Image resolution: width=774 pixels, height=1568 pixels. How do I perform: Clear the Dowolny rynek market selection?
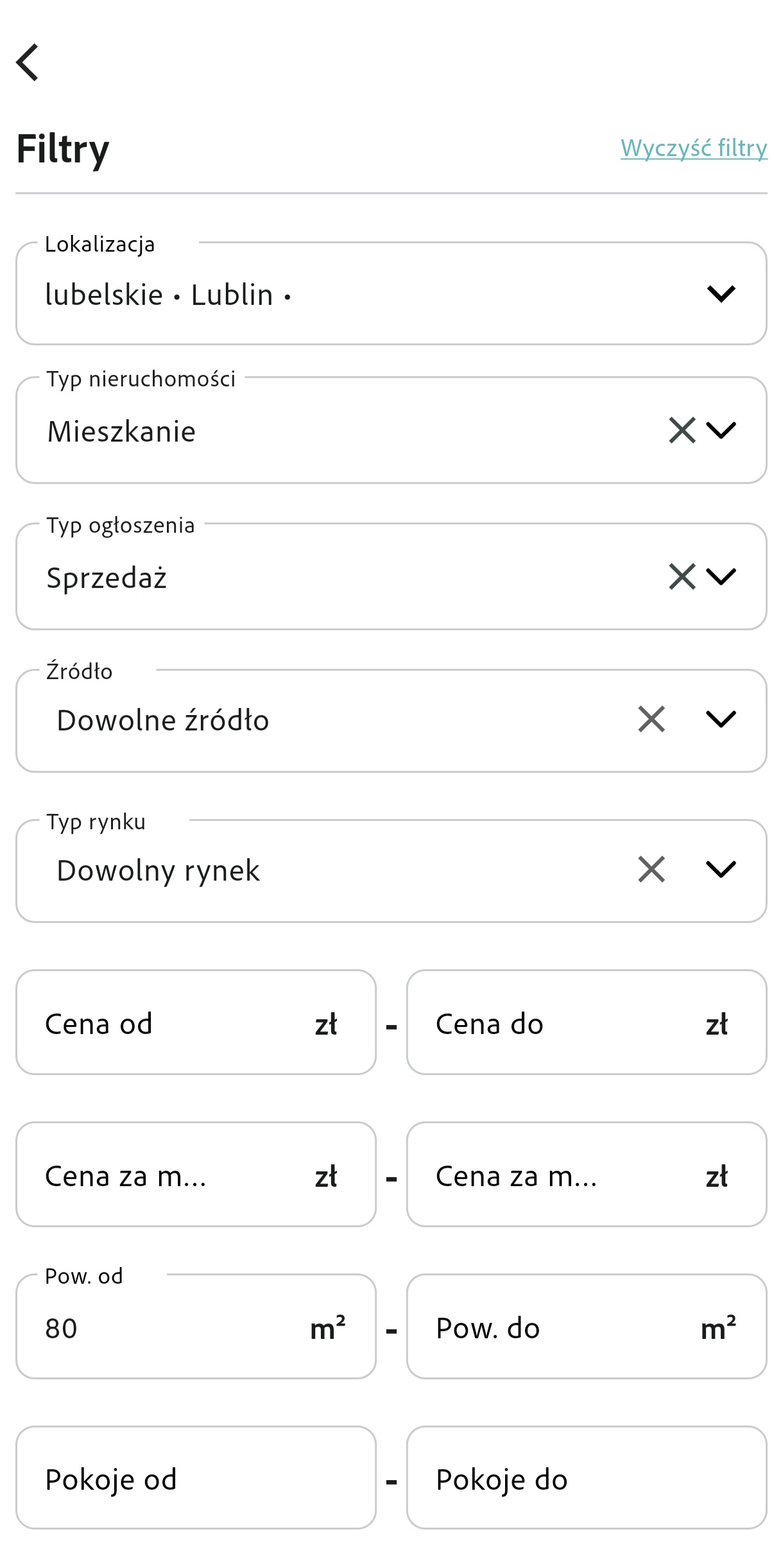pyautogui.click(x=651, y=869)
